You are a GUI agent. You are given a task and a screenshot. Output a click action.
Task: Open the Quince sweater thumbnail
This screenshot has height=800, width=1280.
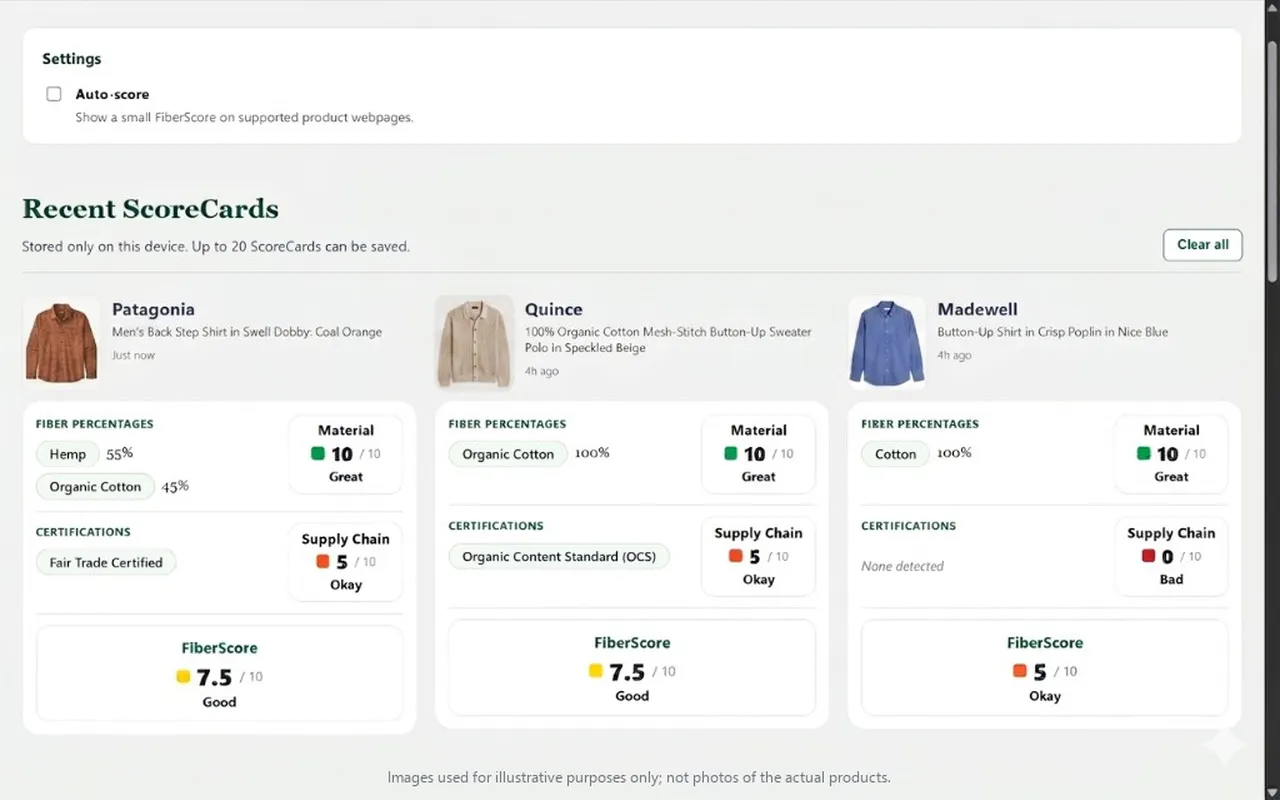pos(475,341)
